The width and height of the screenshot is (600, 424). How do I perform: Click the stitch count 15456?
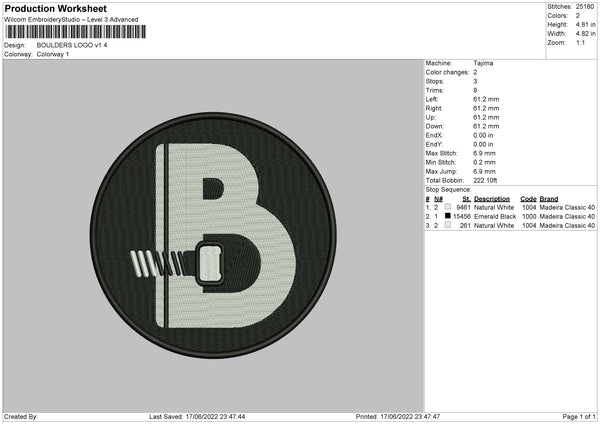[x=462, y=217]
